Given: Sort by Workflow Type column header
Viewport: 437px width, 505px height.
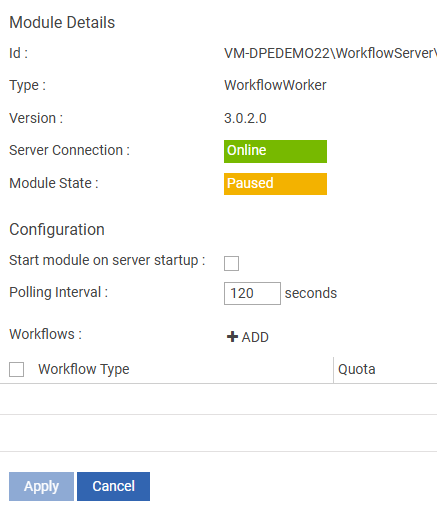Looking at the screenshot, I should 84,369.
